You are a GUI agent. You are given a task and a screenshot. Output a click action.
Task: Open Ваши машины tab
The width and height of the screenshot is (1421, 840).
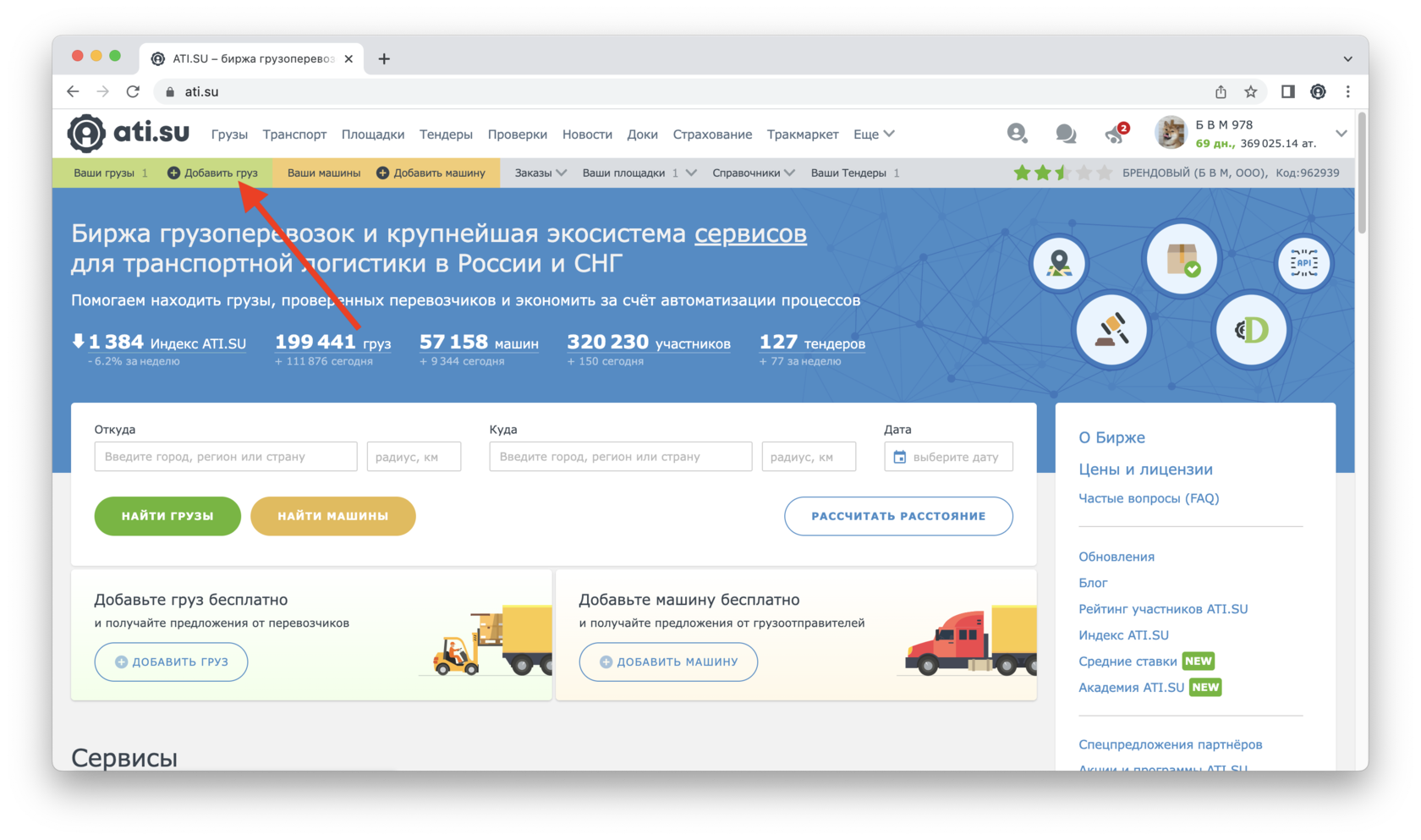click(324, 173)
